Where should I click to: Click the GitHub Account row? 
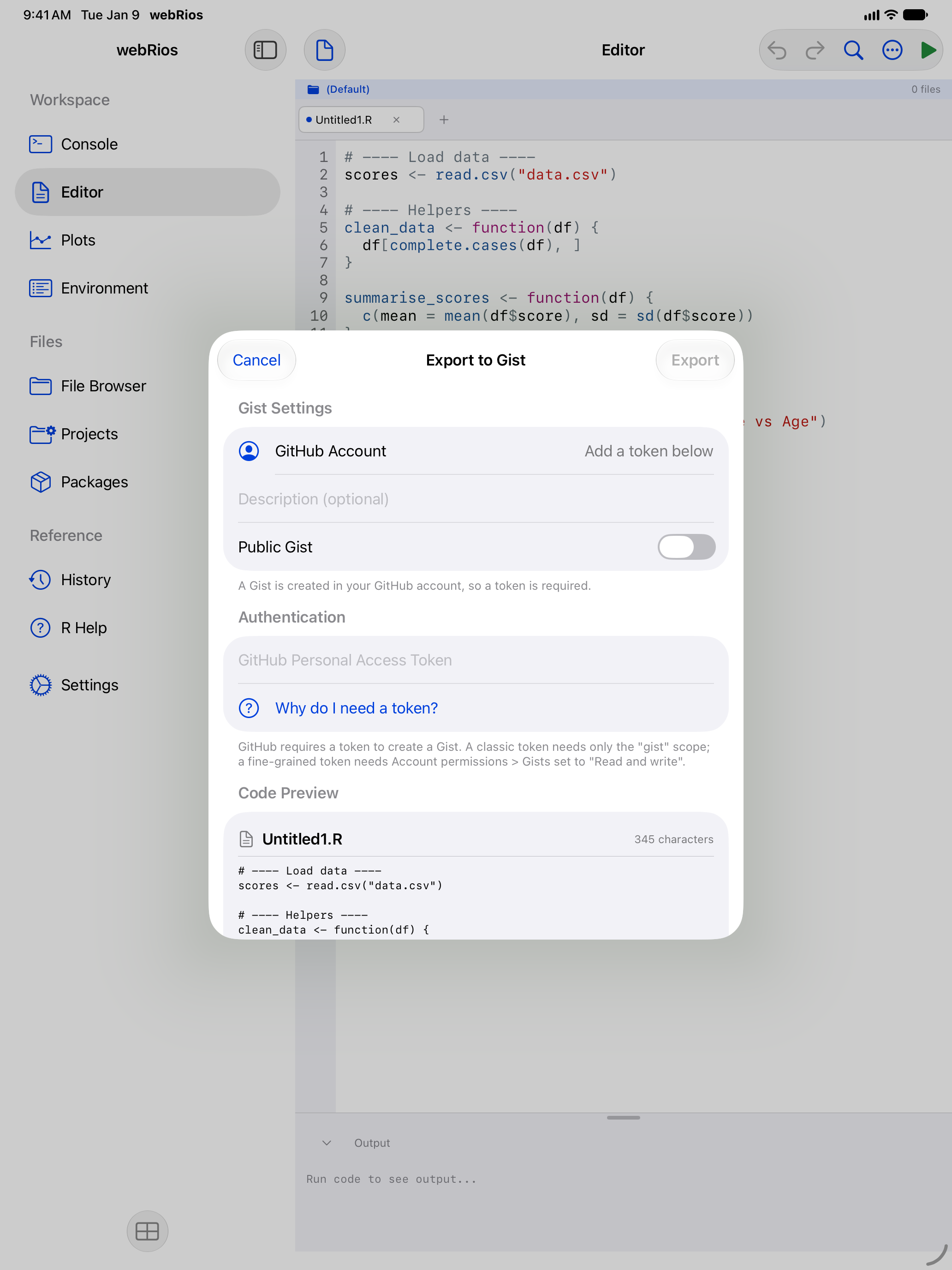pos(476,451)
